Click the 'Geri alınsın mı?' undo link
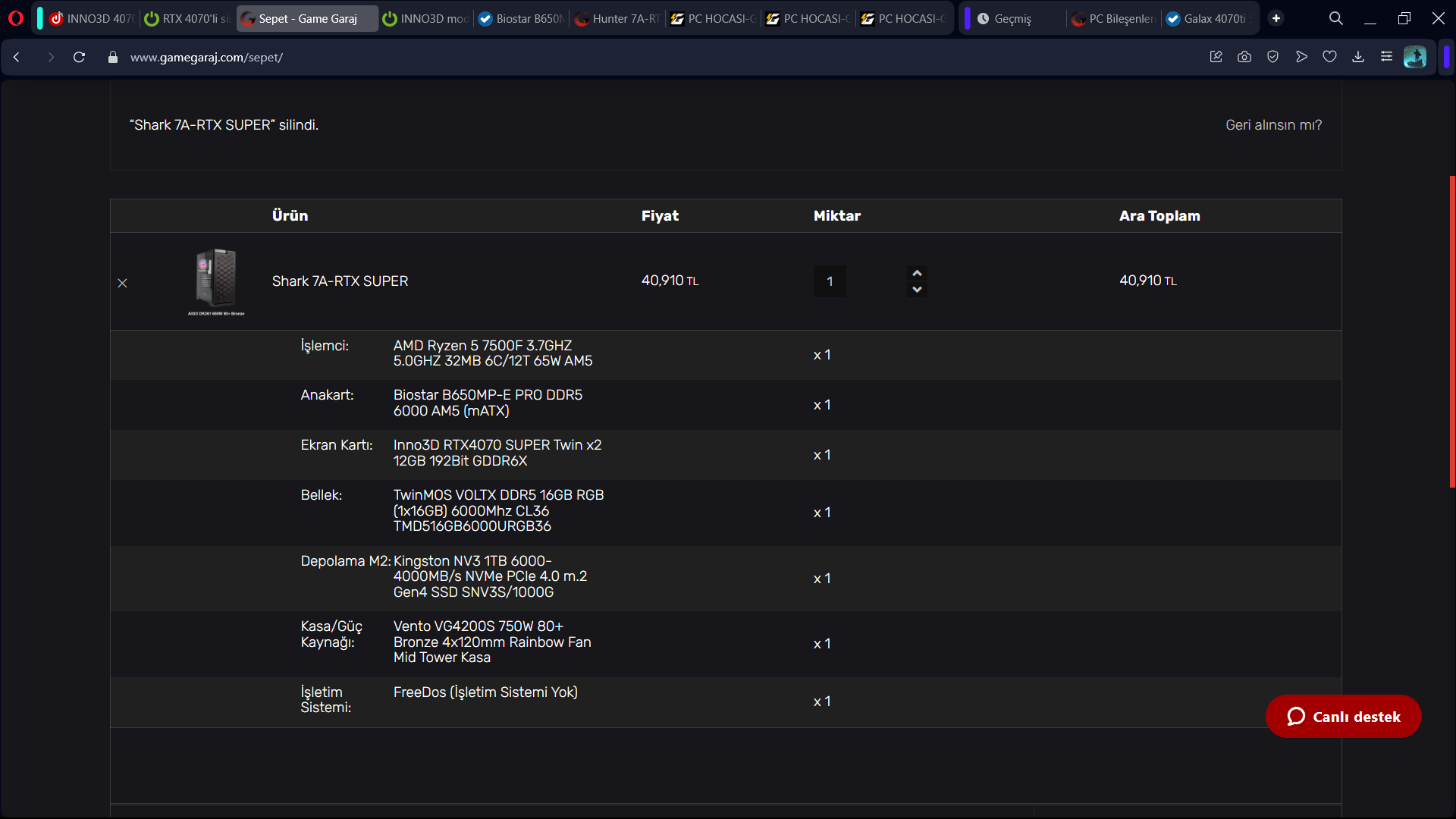 tap(1273, 125)
